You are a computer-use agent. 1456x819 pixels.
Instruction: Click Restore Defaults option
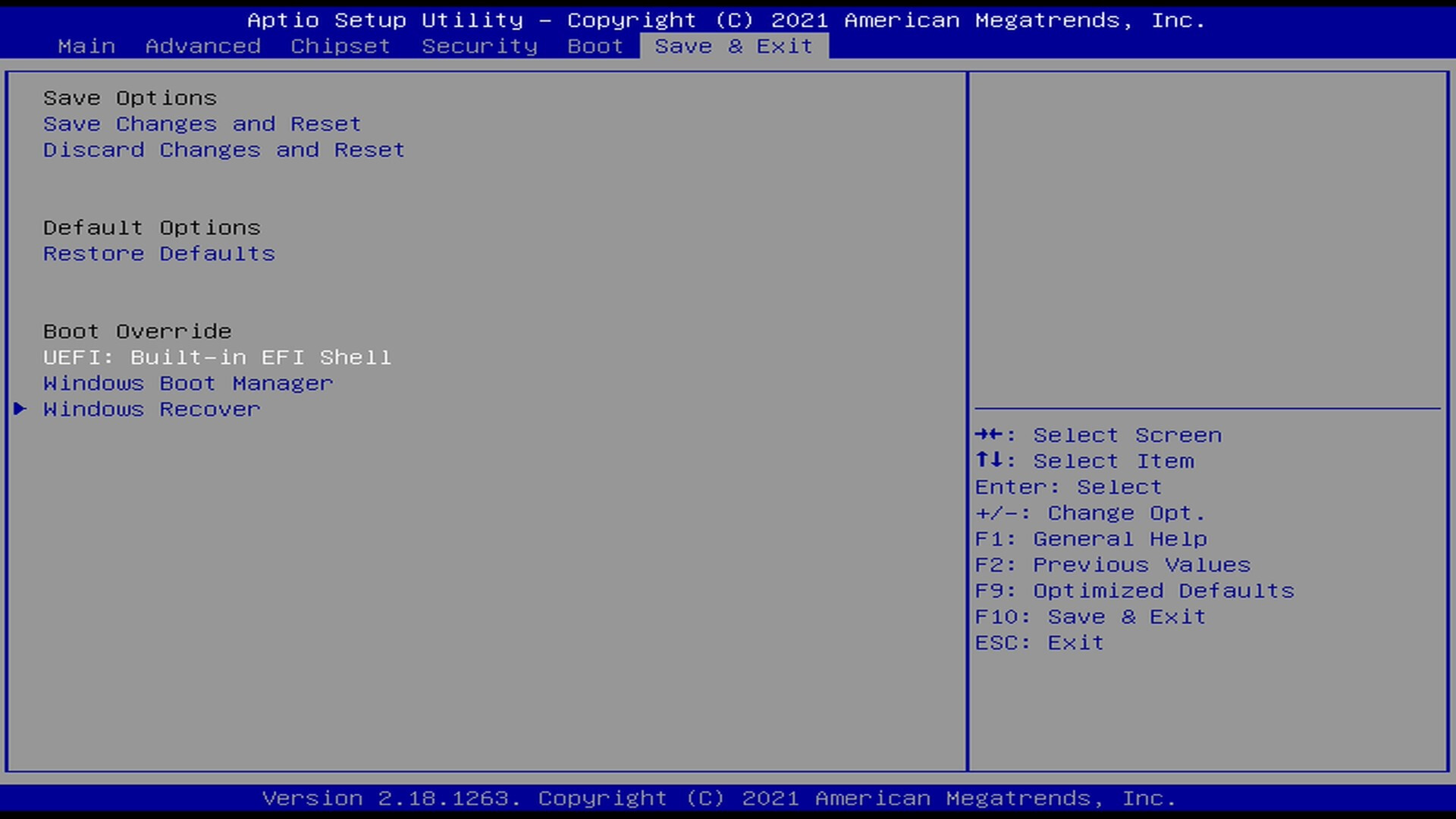[159, 253]
